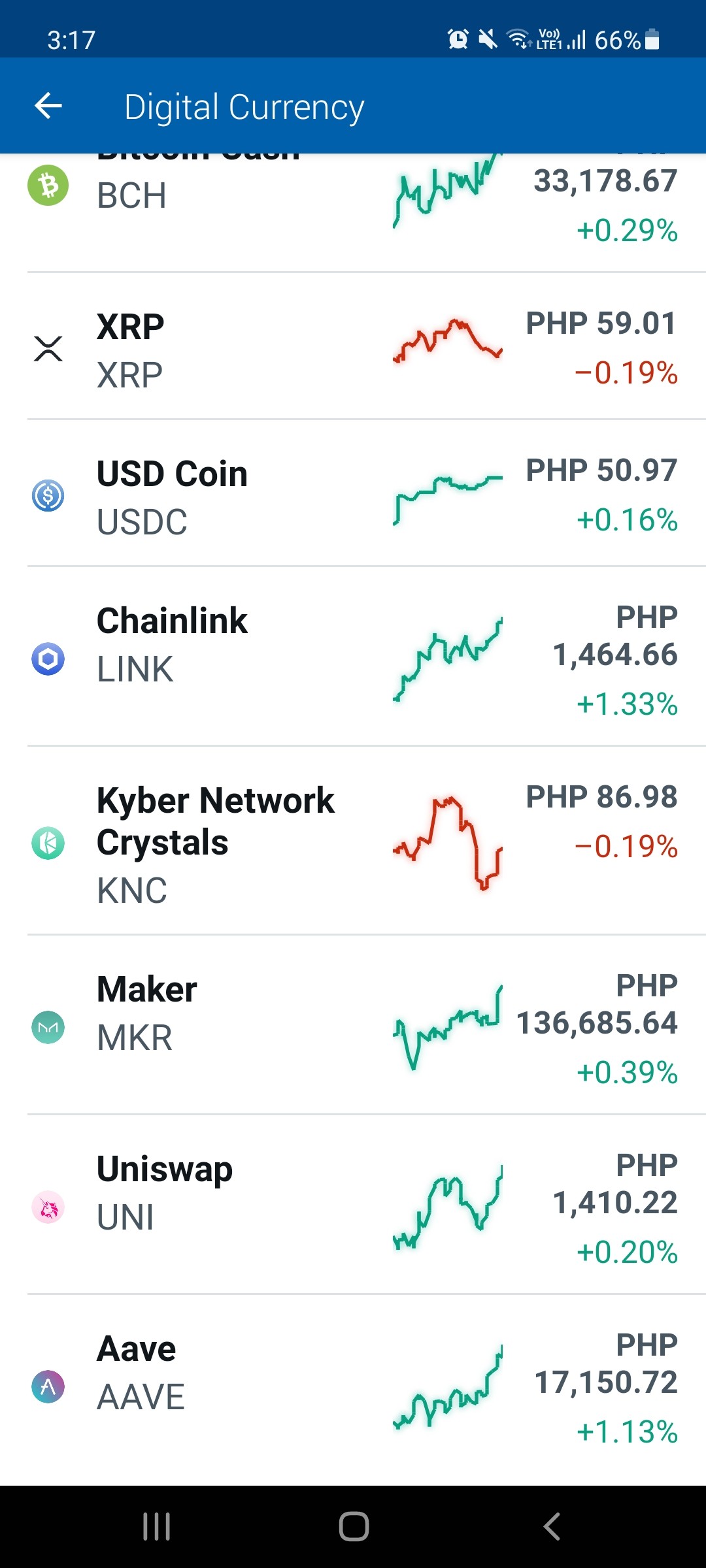Open the XRP price chart sparkline

point(448,341)
